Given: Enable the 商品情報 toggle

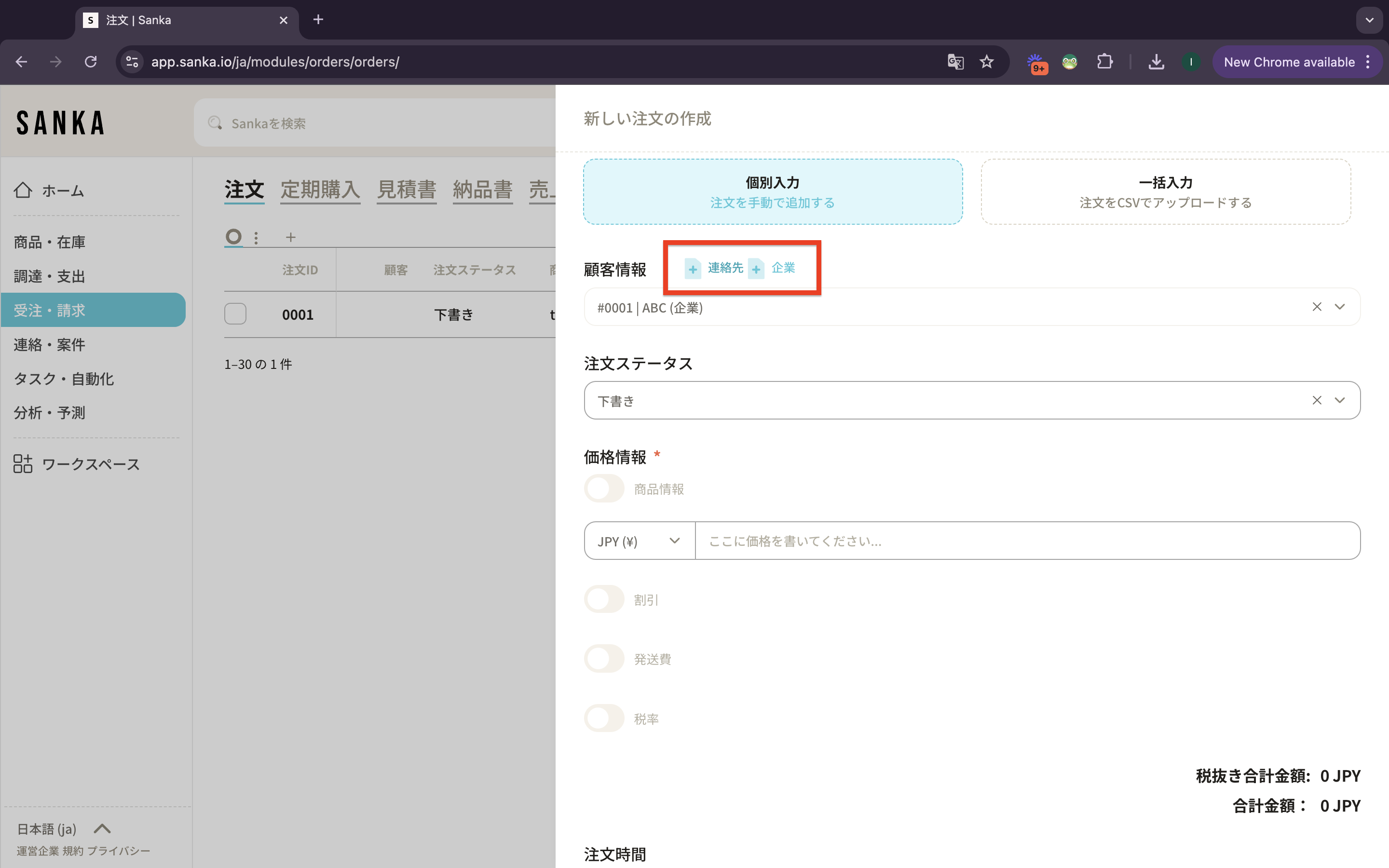Looking at the screenshot, I should (x=604, y=488).
